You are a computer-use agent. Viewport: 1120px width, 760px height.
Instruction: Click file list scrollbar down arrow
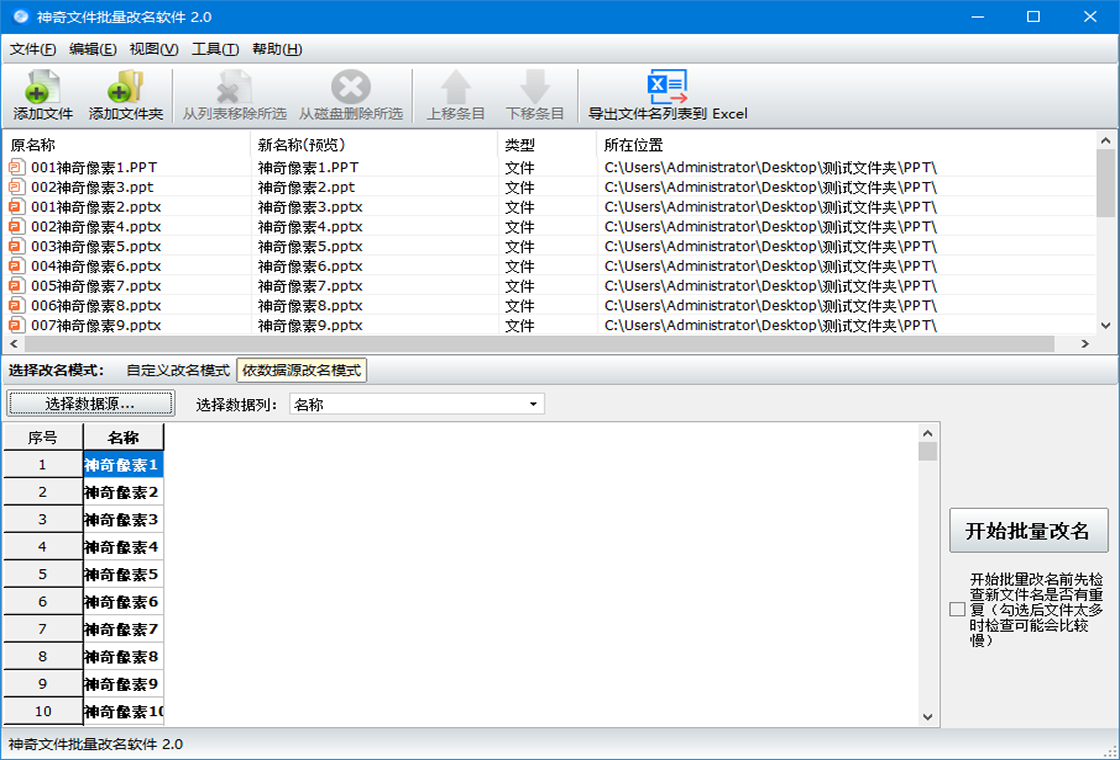[x=1105, y=325]
